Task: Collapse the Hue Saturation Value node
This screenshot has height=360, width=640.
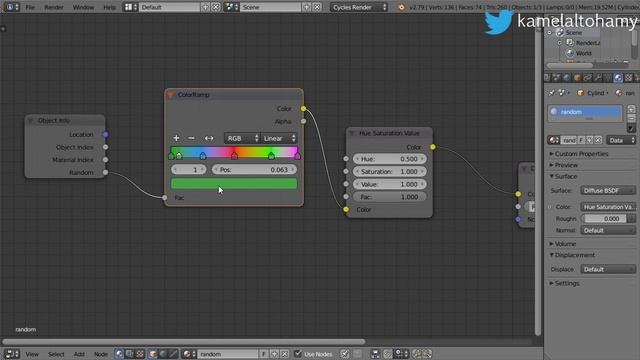Action: tap(352, 133)
